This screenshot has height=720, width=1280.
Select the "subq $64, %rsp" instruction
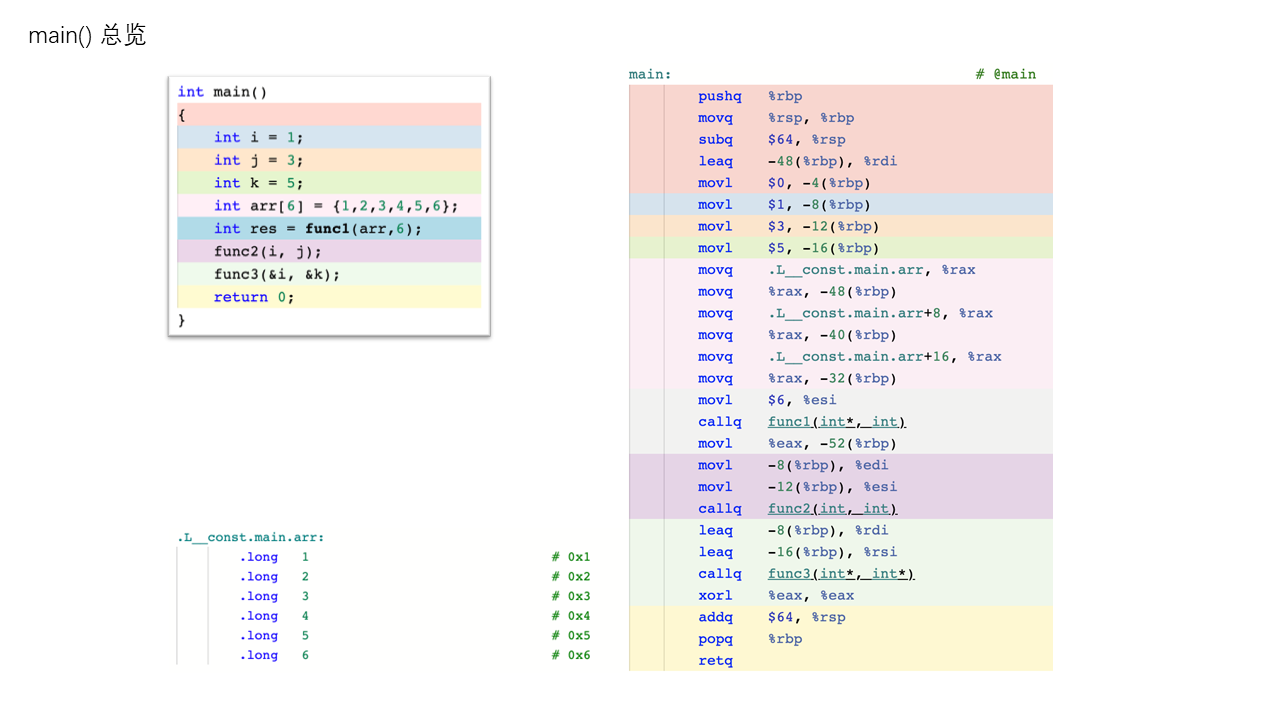point(770,140)
